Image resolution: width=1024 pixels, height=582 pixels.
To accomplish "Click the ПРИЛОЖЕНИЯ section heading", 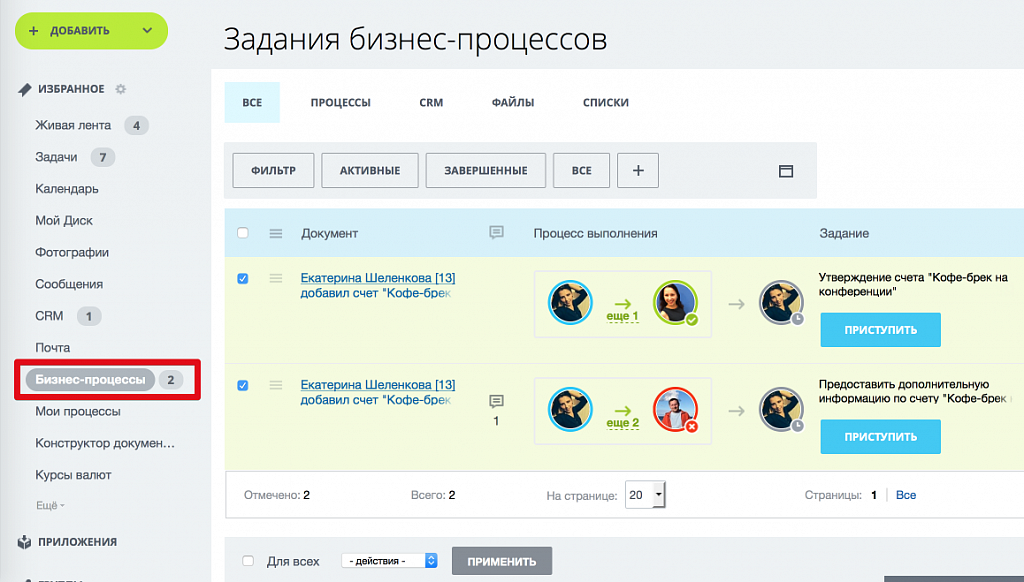I will (77, 542).
